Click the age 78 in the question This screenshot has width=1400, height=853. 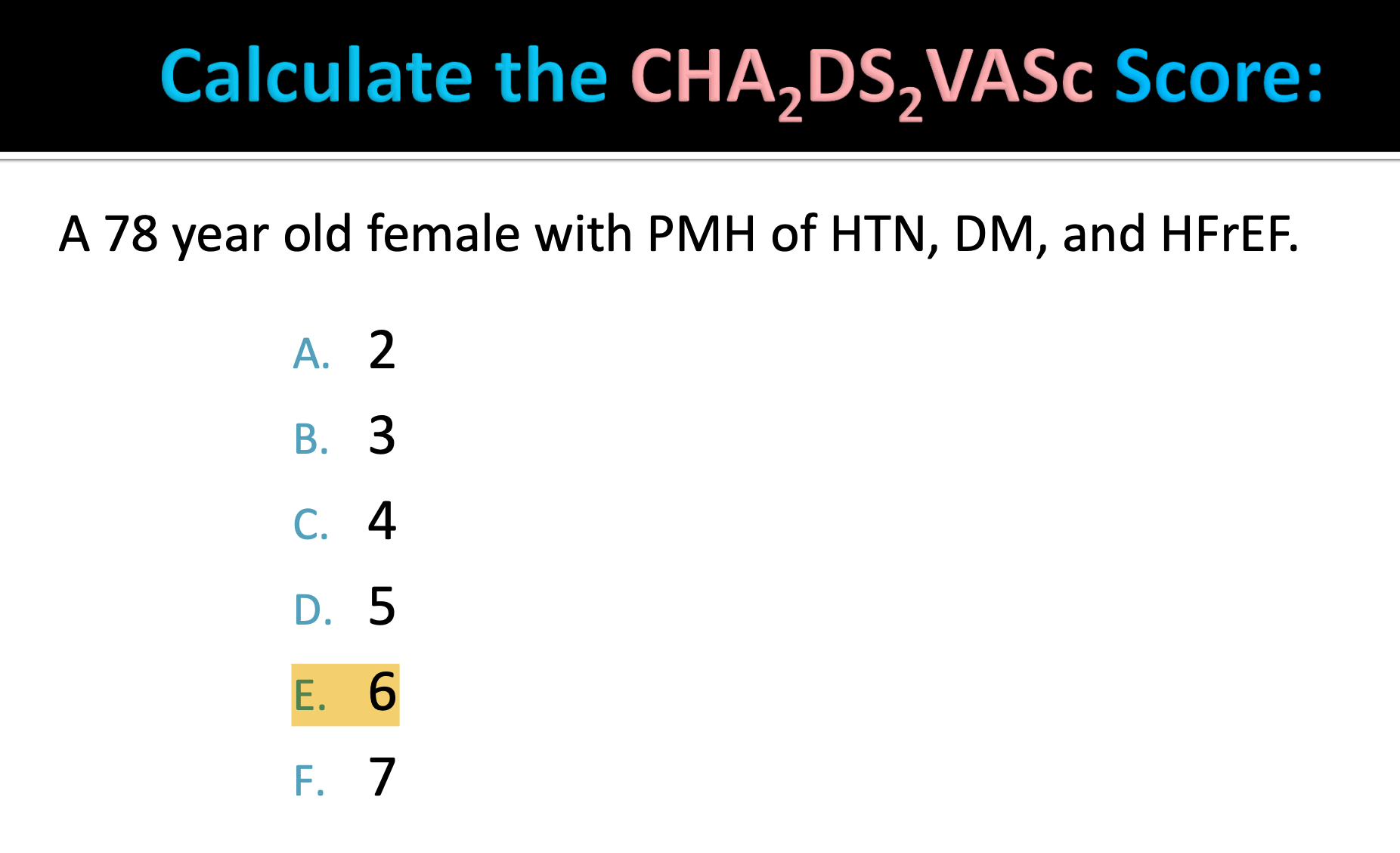[x=131, y=234]
